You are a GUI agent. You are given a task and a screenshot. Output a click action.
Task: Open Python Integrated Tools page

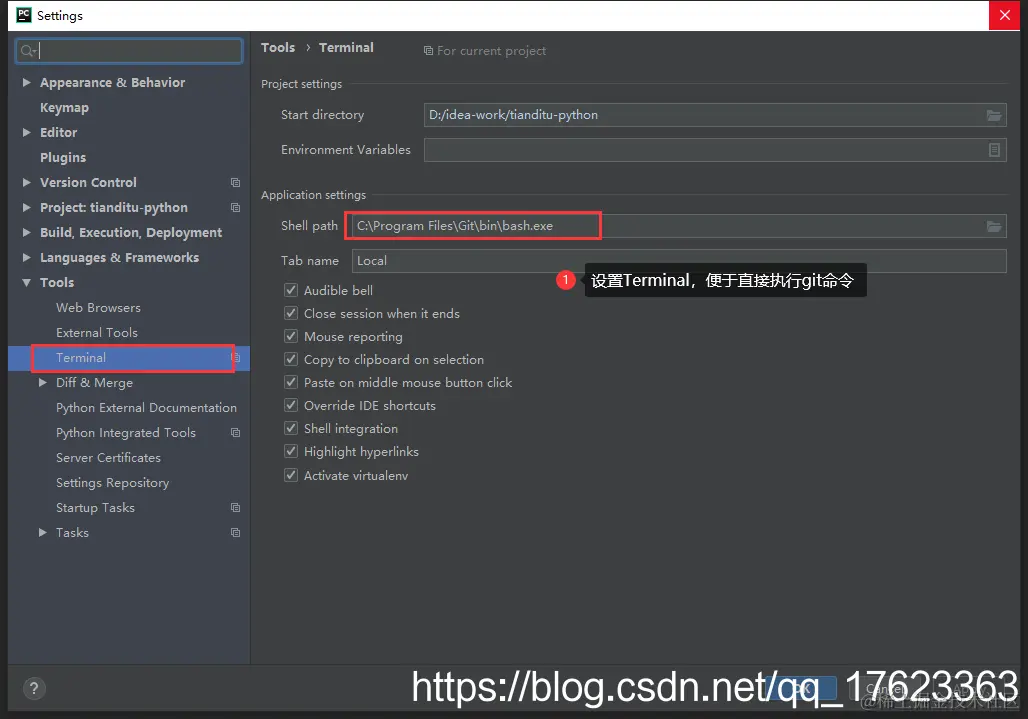(126, 433)
